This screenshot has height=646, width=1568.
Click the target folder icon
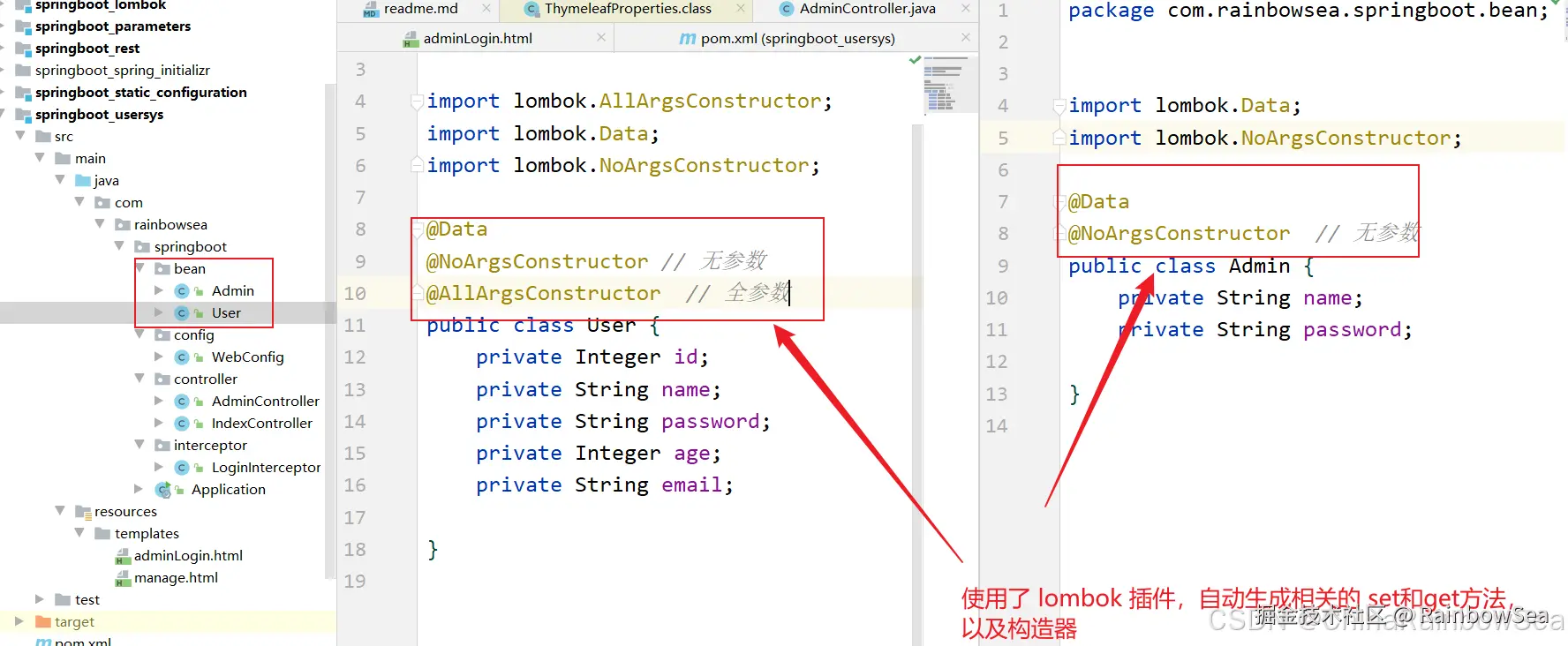tap(43, 621)
